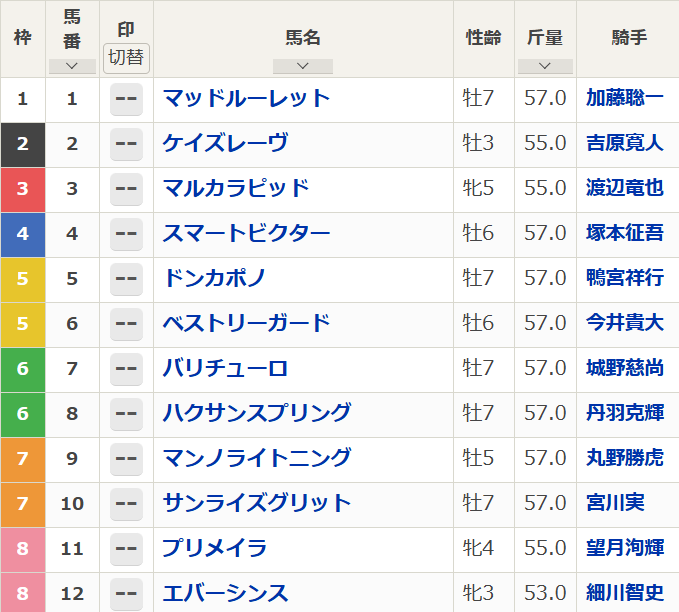This screenshot has height=612, width=679.
Task: Open the 斤量 sort dropdown arrow
Action: [x=545, y=66]
